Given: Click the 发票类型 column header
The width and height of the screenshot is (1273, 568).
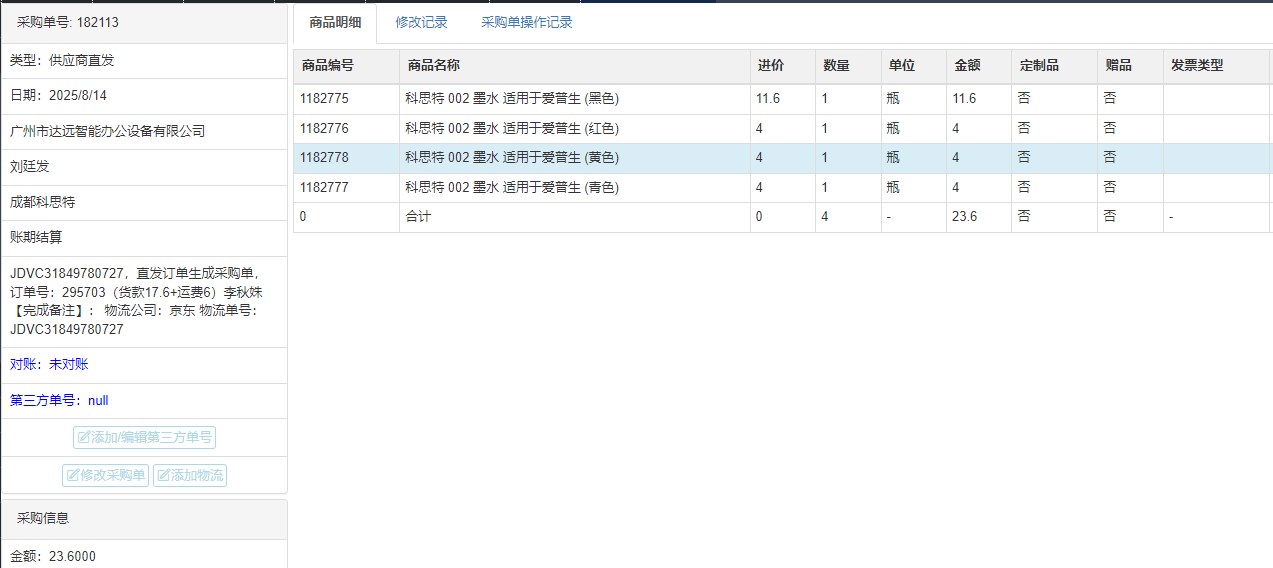Looking at the screenshot, I should 1216,66.
